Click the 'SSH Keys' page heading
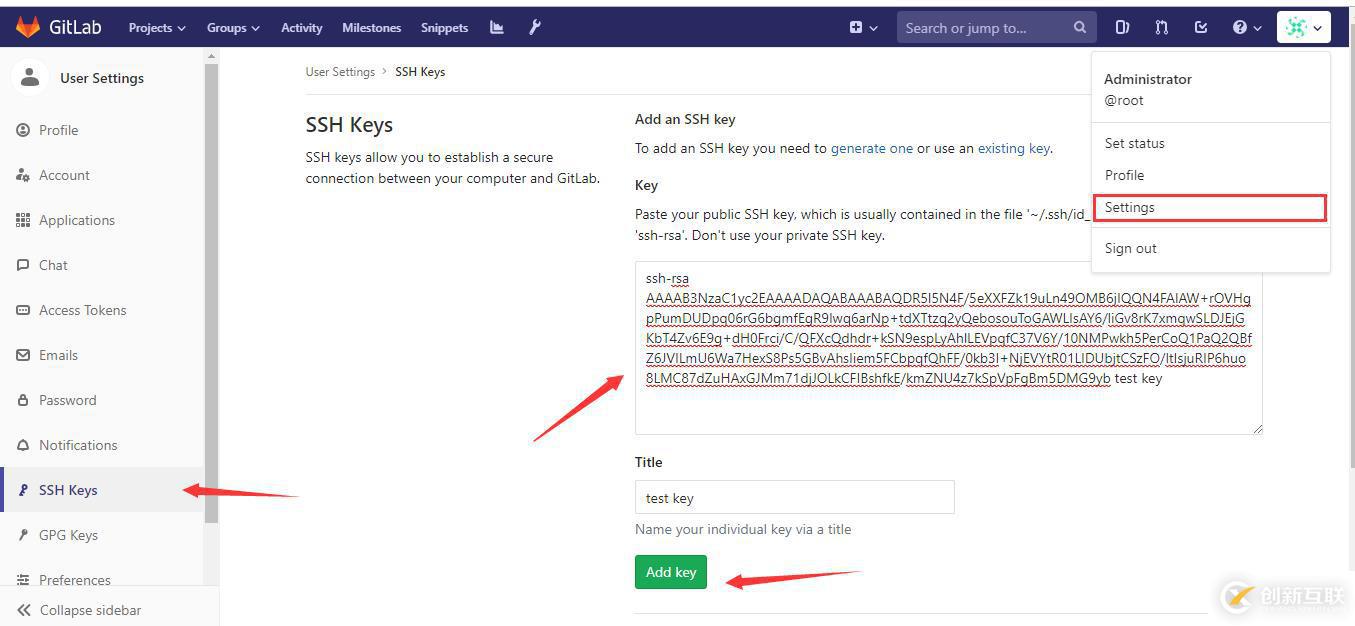This screenshot has width=1355, height=626. (x=349, y=125)
